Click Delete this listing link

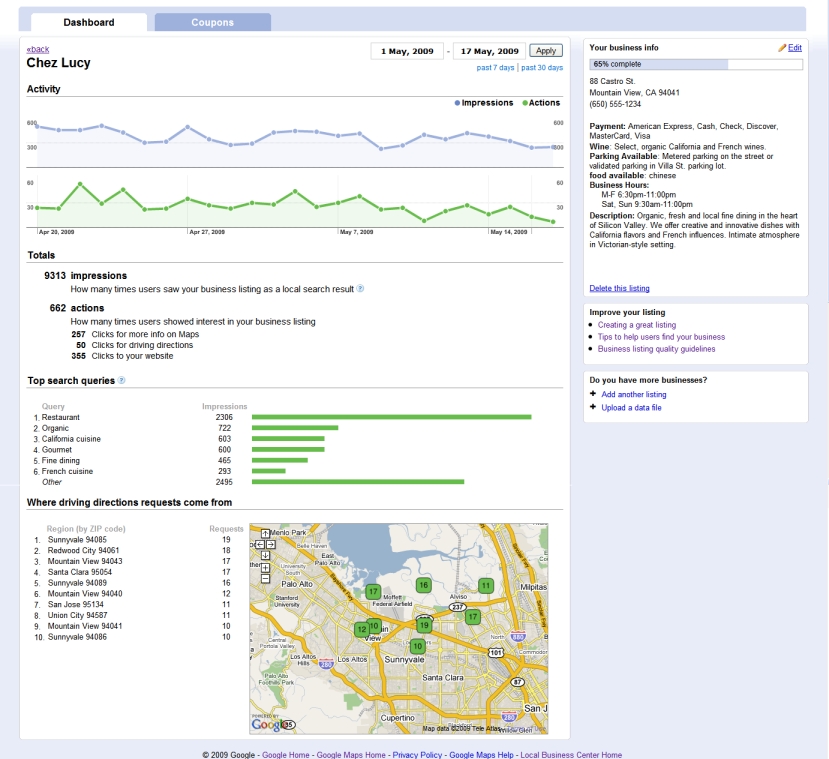[619, 288]
